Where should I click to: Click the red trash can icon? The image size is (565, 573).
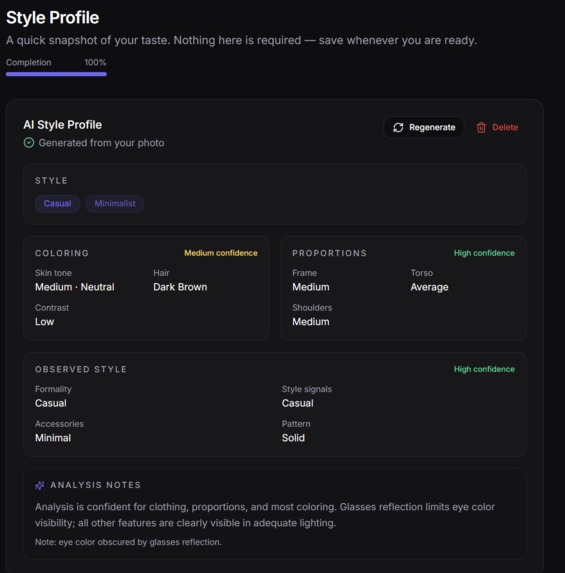pyautogui.click(x=481, y=128)
